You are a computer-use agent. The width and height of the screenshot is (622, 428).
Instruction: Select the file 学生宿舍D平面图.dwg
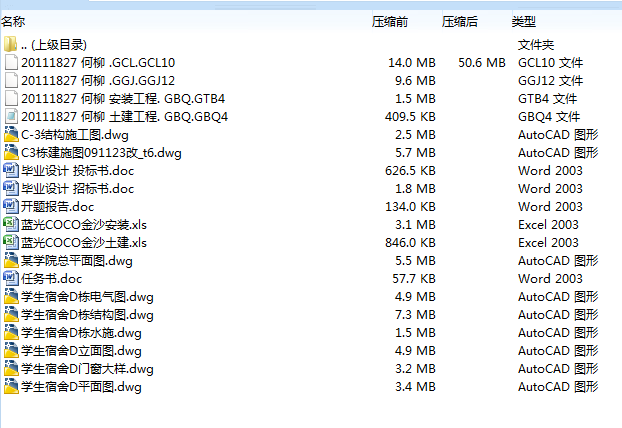point(81,387)
